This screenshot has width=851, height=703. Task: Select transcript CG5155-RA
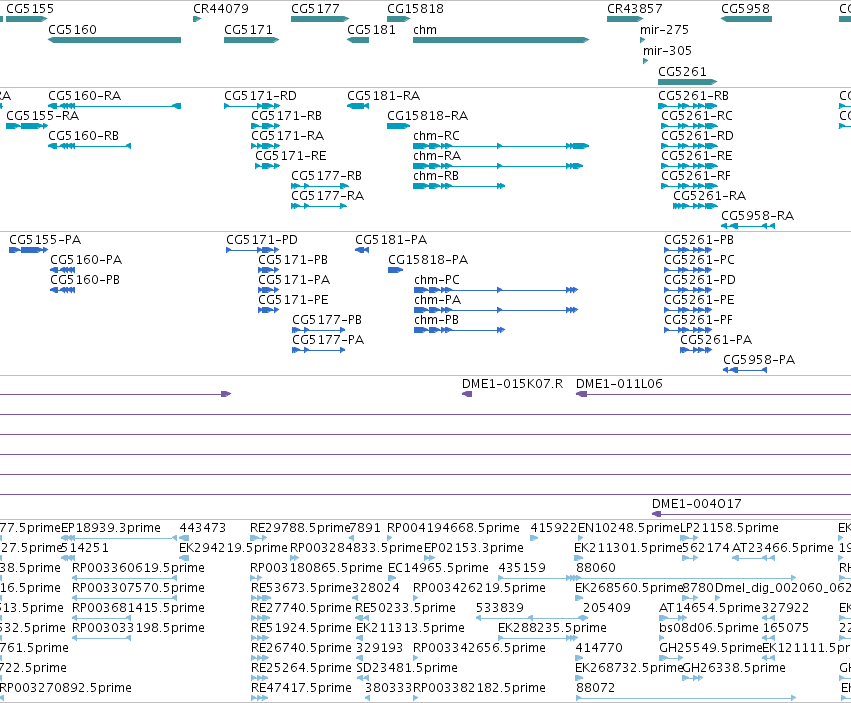[42, 116]
